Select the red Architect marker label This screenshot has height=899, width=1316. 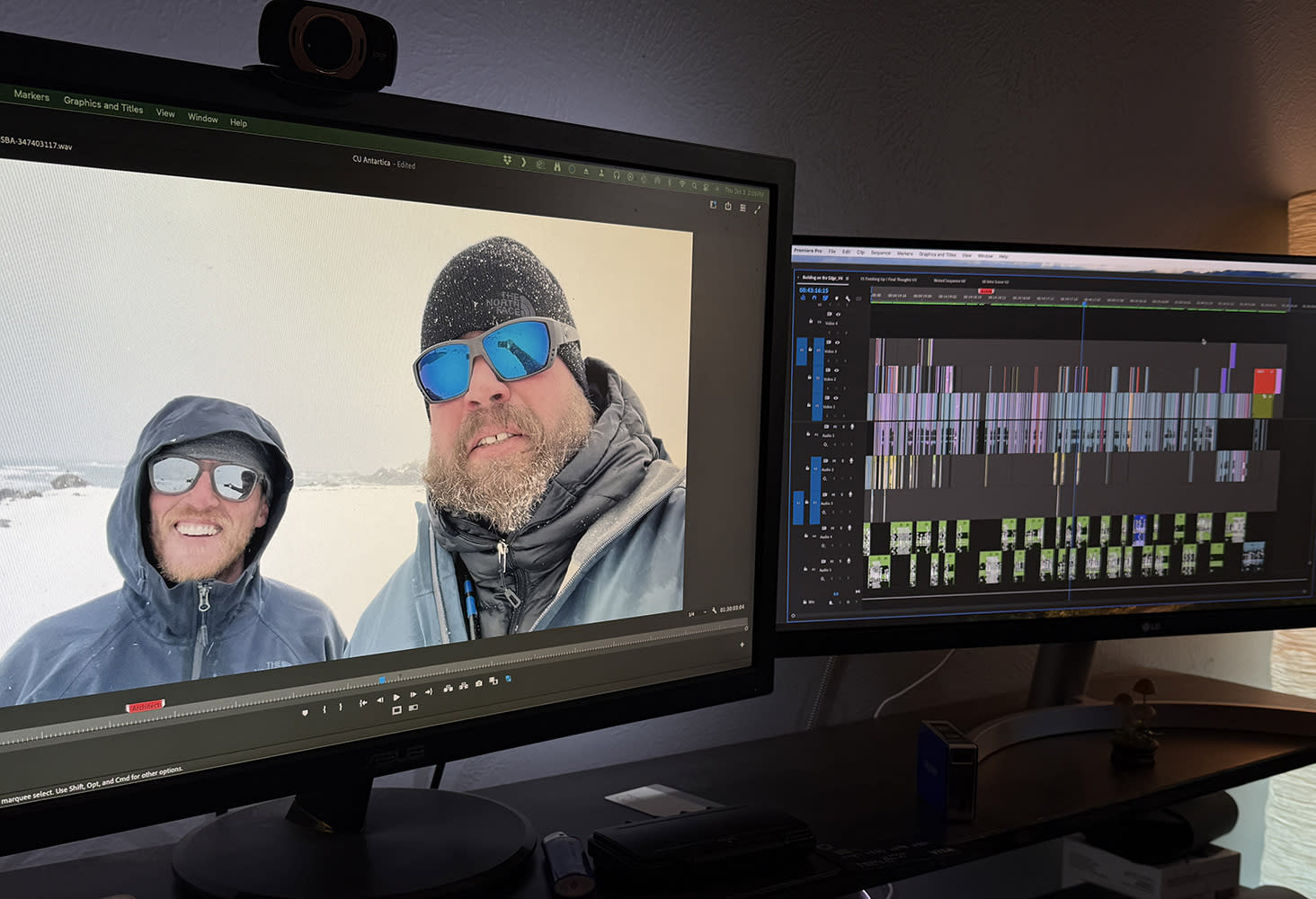coord(146,707)
